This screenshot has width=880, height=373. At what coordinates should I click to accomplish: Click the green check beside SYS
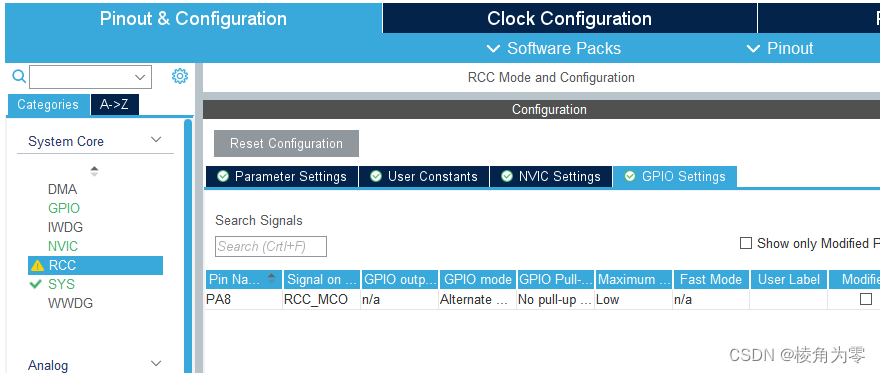tap(35, 284)
